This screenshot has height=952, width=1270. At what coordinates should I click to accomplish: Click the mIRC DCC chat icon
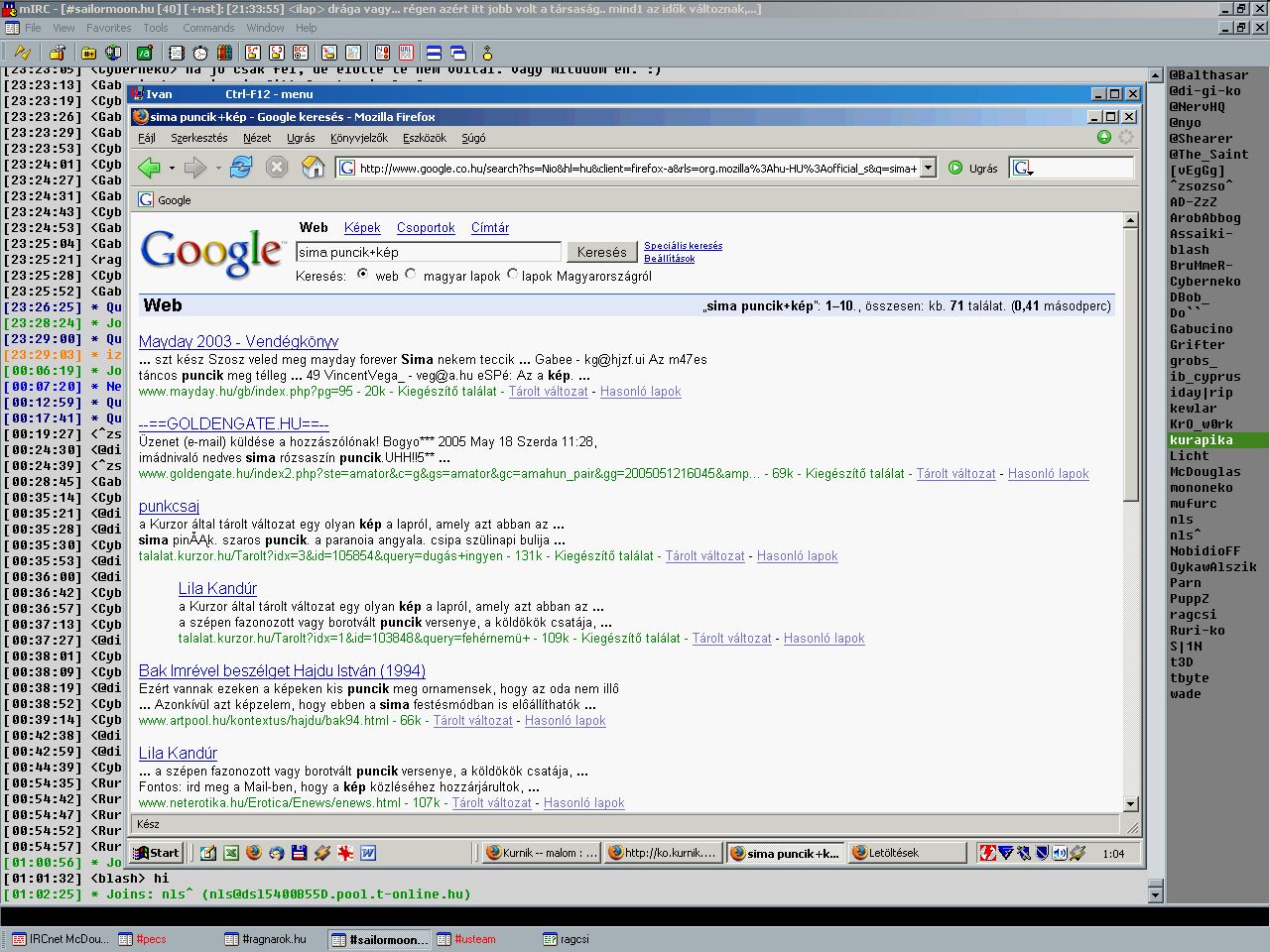[277, 53]
